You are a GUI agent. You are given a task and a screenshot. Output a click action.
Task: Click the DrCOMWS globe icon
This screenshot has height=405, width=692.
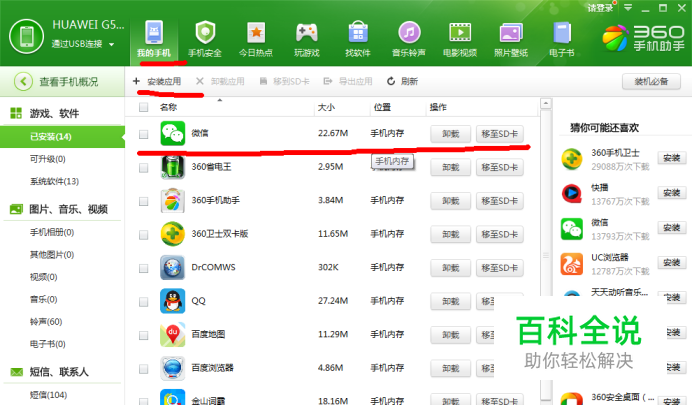pos(173,267)
